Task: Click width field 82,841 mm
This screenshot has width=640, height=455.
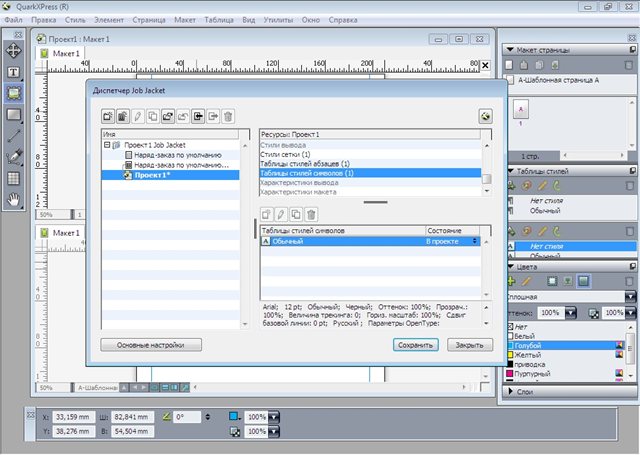Action: [x=132, y=417]
